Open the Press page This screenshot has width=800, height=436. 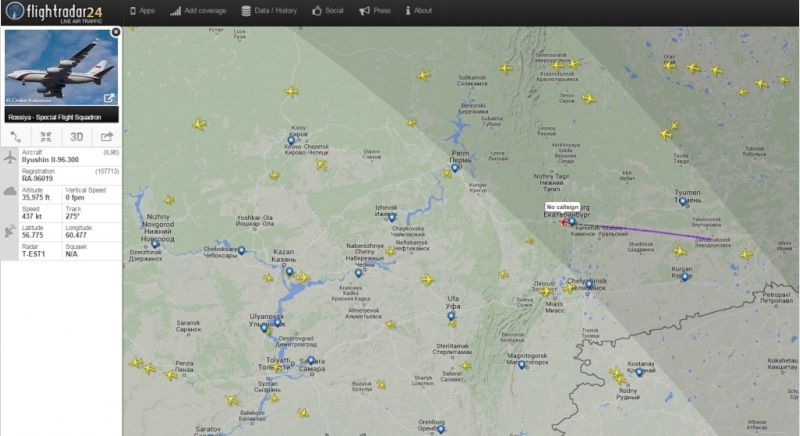[375, 11]
